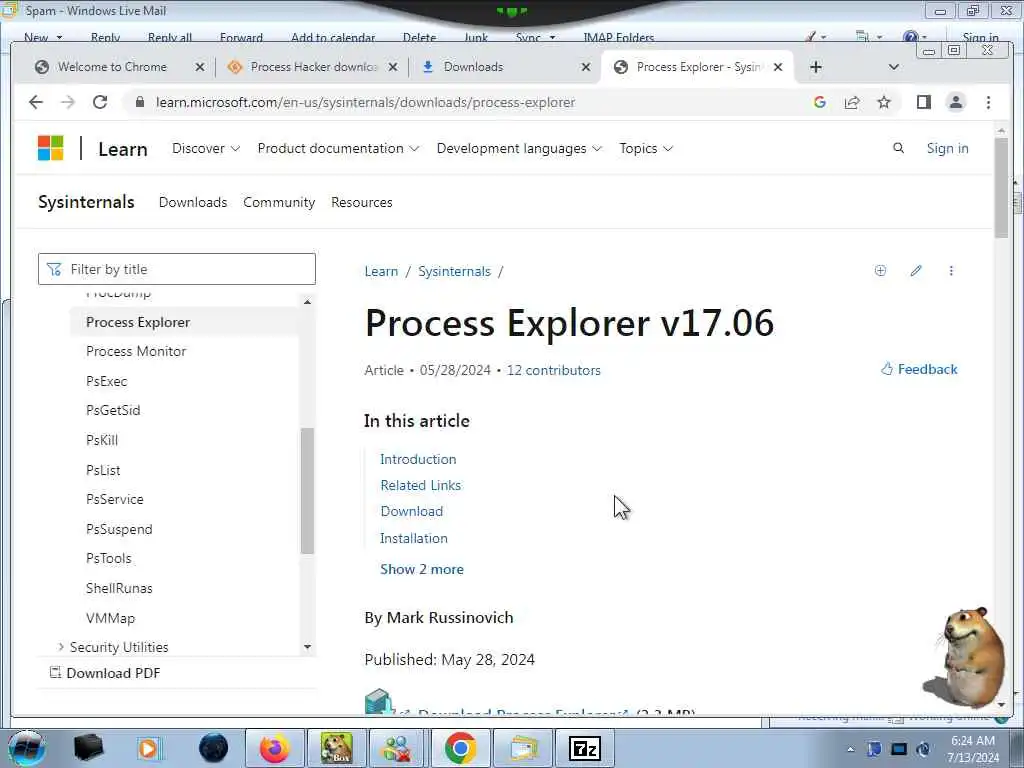1024x768 pixels.
Task: Close the Downloads tab
Action: [586, 67]
